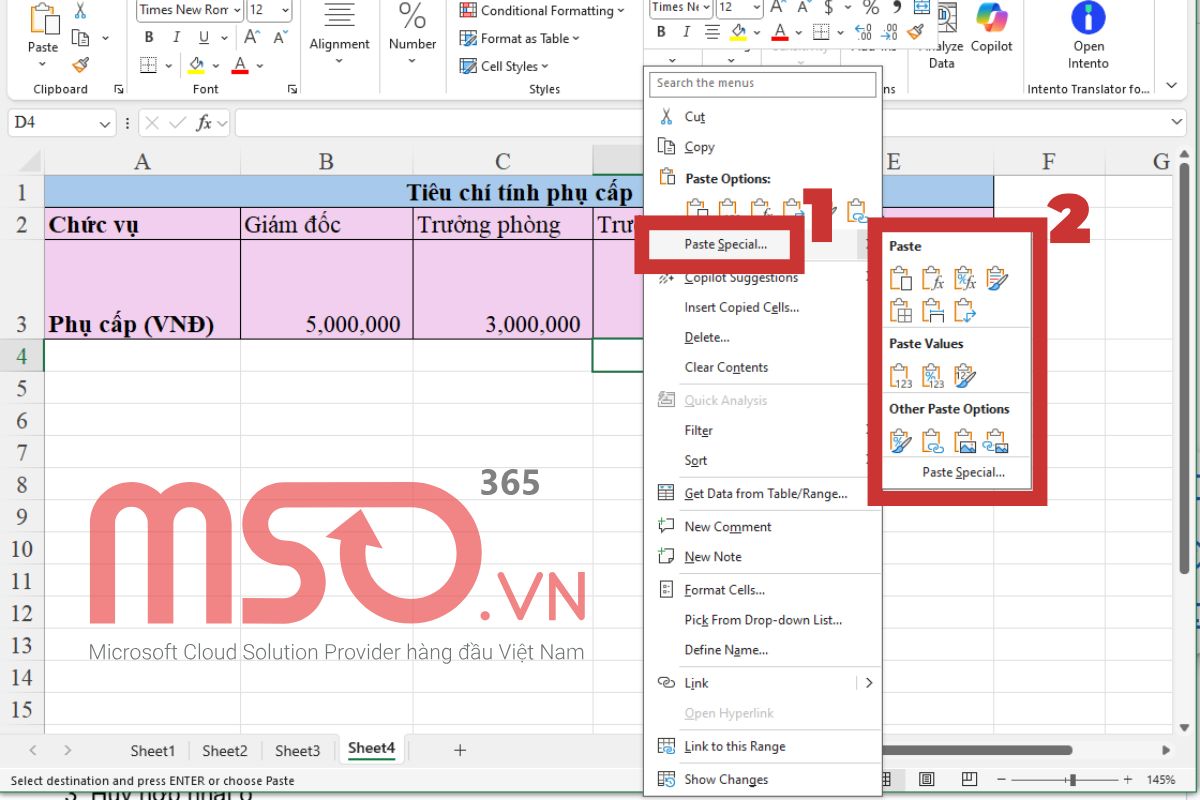Apply borders using the ribbon Borders icon

pyautogui.click(x=149, y=66)
